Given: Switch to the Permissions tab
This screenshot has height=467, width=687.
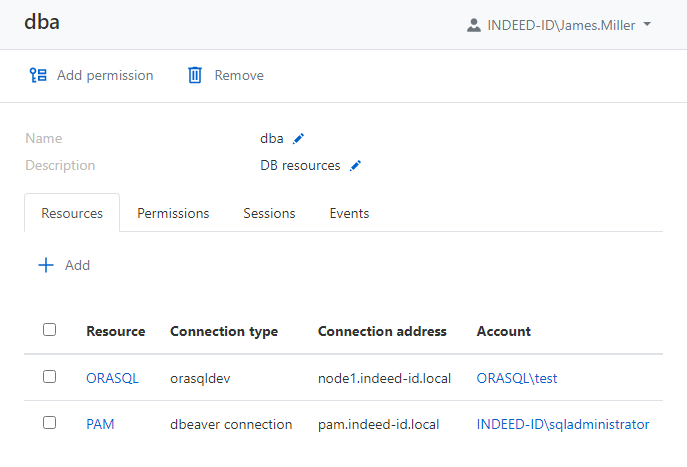Looking at the screenshot, I should click(x=173, y=213).
